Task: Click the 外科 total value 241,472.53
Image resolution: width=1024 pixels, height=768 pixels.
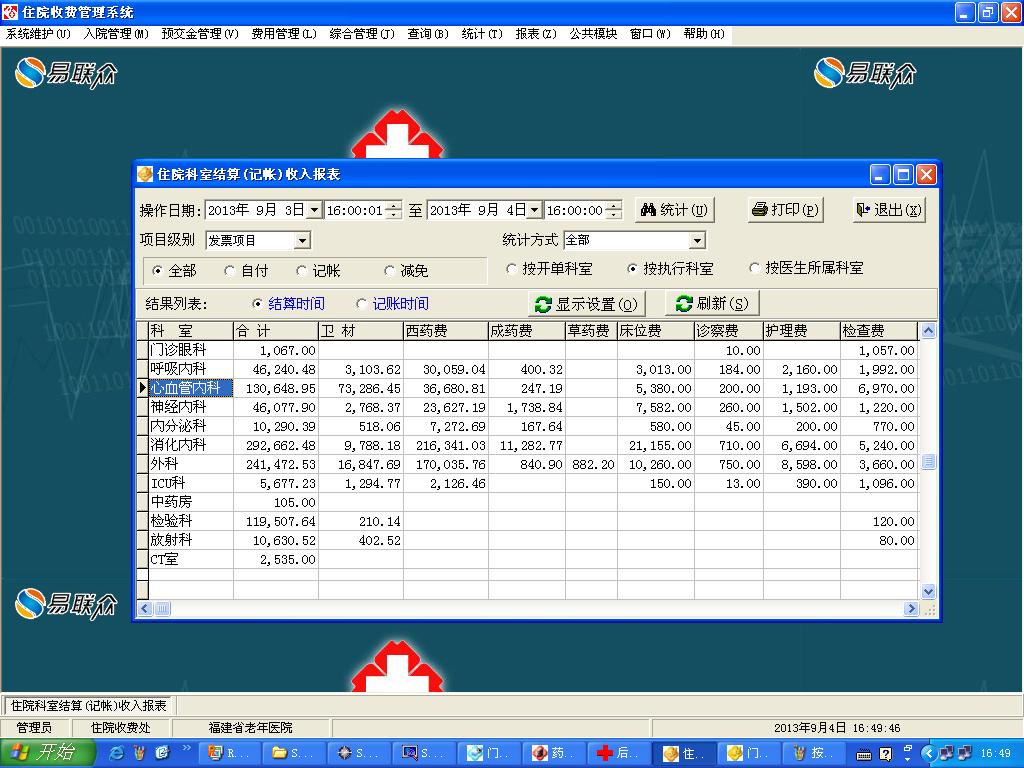Action: pos(276,464)
